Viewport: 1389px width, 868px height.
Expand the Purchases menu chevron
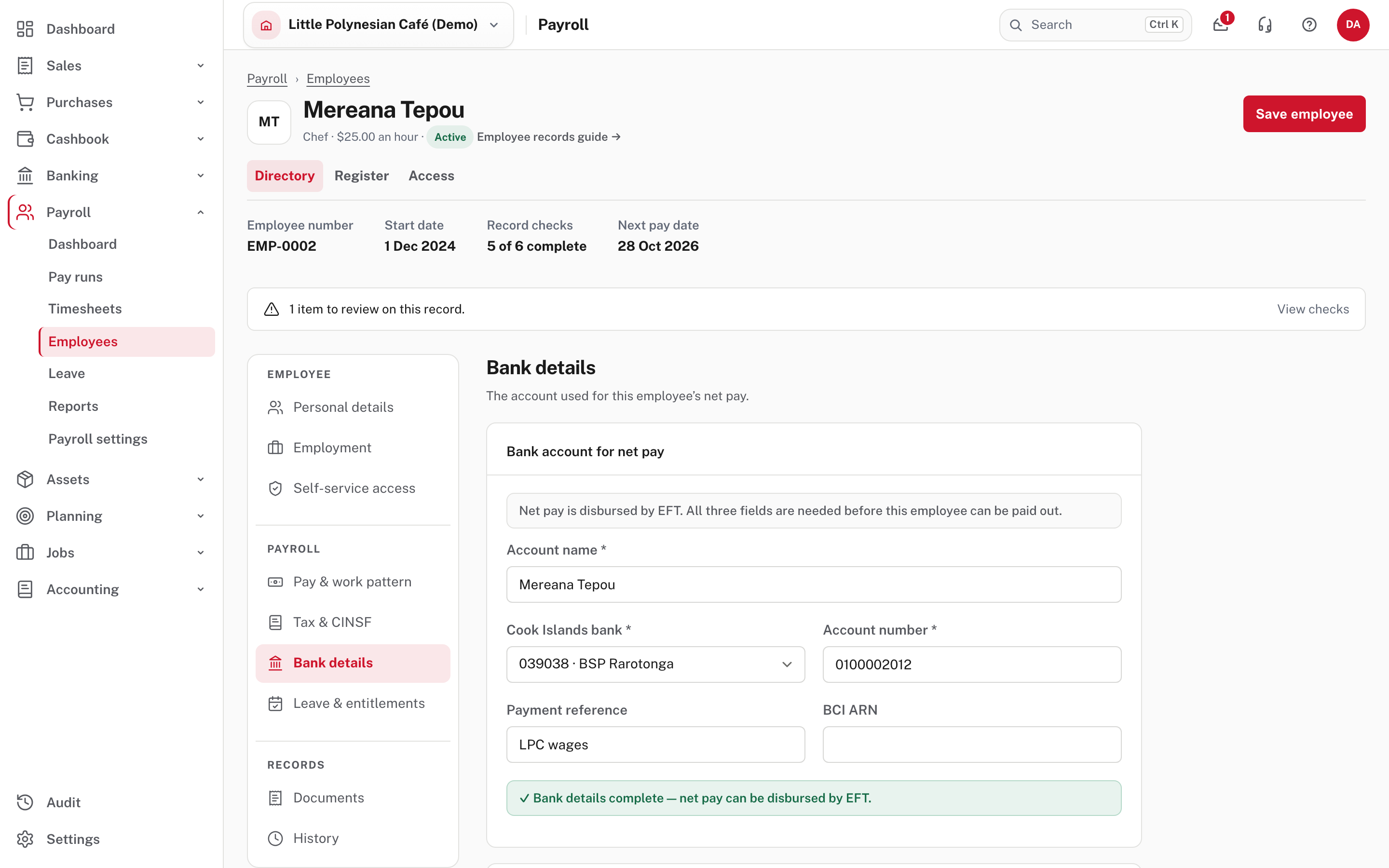click(x=200, y=102)
